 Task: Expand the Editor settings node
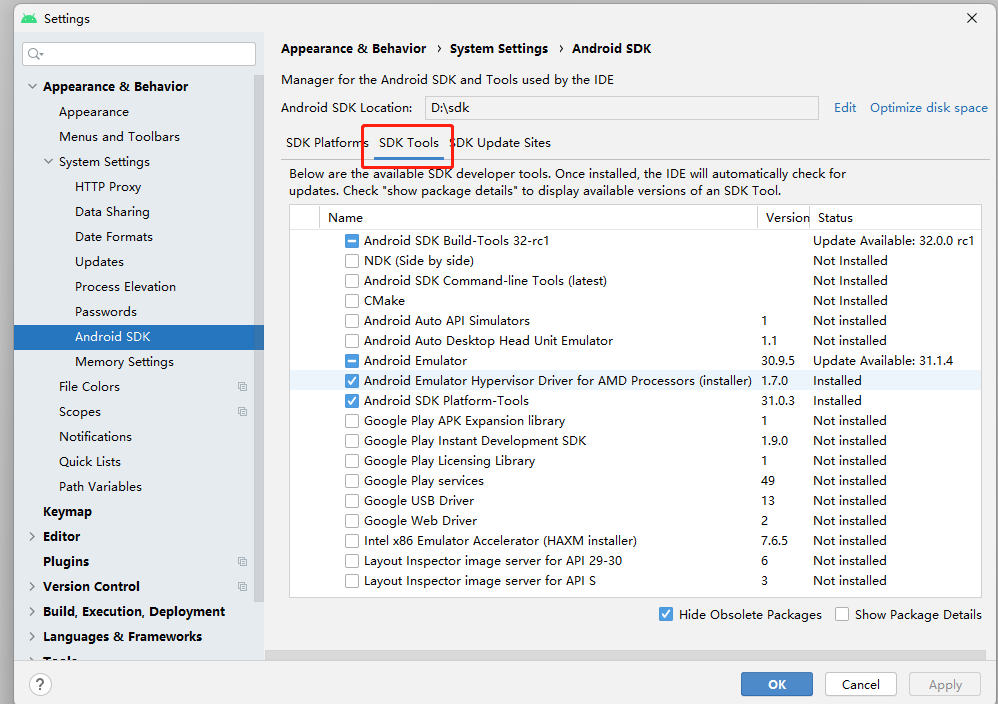click(x=32, y=537)
